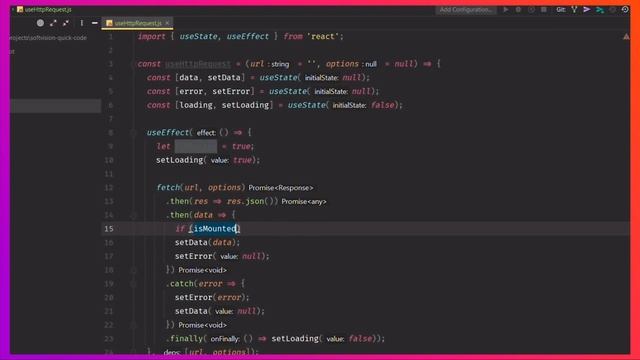Click the green Git arrows icon
640x360 pixels.
point(600,9)
